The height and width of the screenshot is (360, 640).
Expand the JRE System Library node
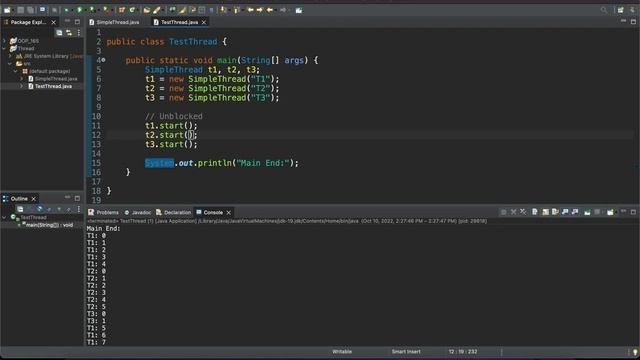[10, 56]
